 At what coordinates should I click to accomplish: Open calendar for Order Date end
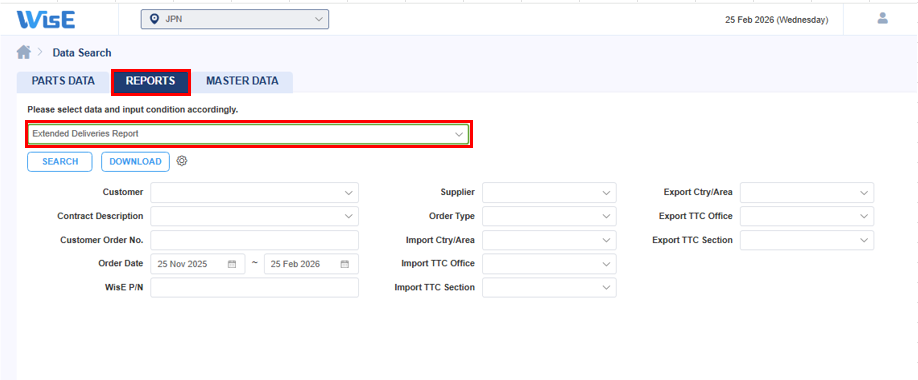pos(345,264)
